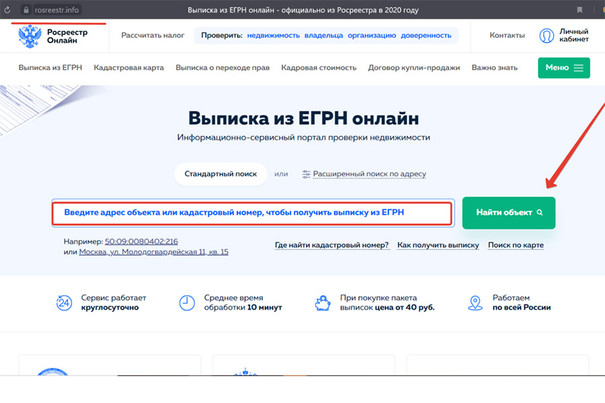Open Личный кабинет text link
Screen dimensions: 605x403
click(574, 35)
